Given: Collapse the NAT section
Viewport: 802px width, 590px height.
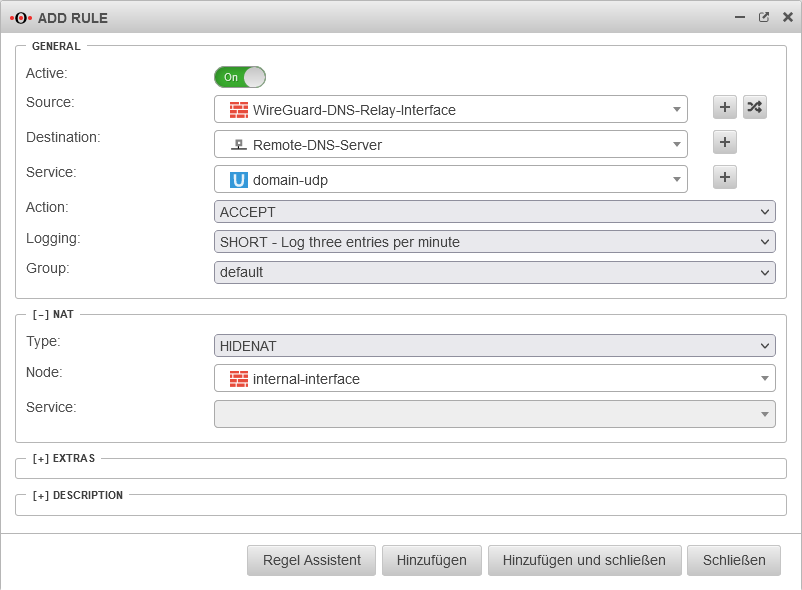Looking at the screenshot, I should pos(52,314).
